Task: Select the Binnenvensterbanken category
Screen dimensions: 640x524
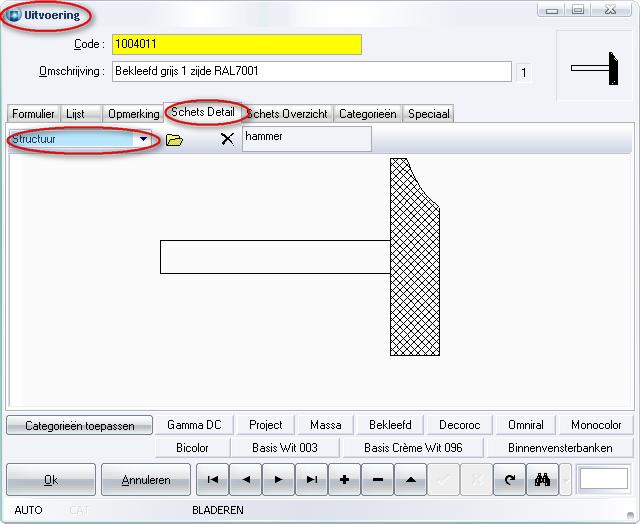Action: click(x=560, y=448)
